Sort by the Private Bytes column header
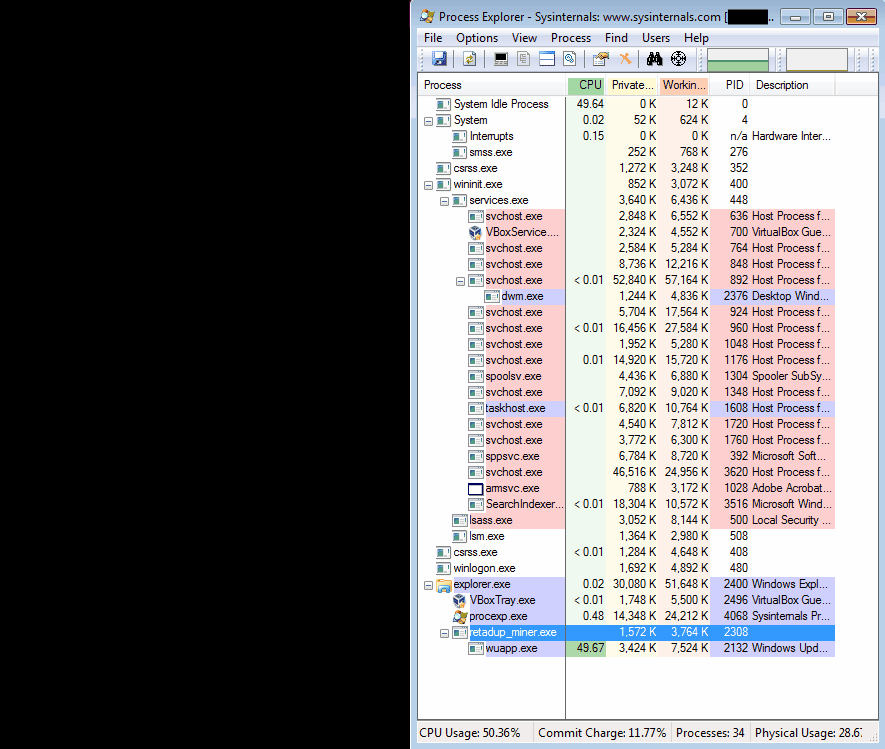The width and height of the screenshot is (885, 749). point(631,85)
